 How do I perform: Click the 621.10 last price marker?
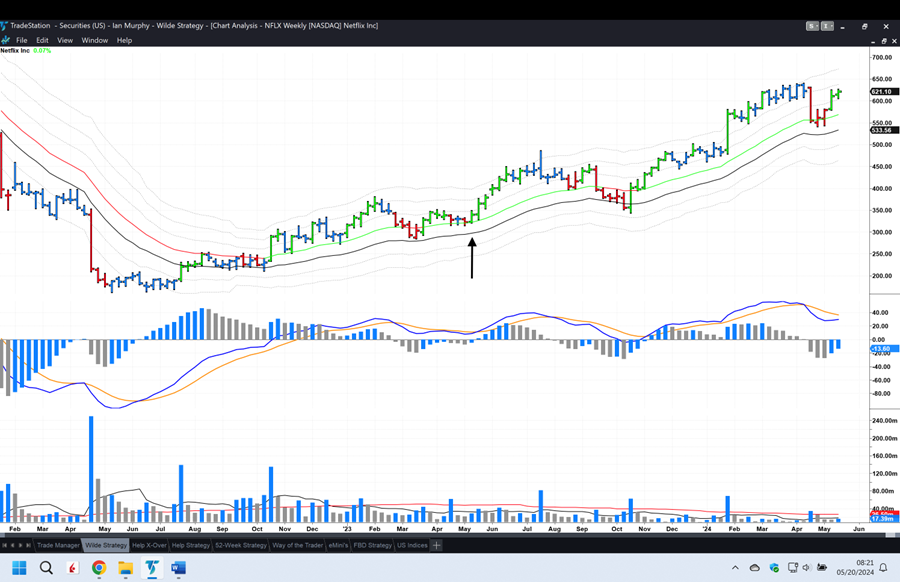click(885, 92)
